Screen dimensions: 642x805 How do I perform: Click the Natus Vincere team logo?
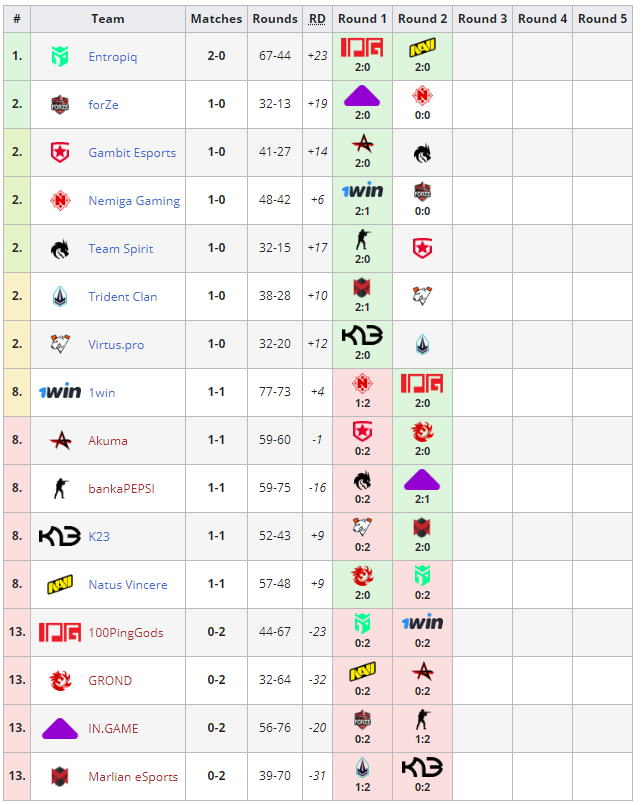[x=60, y=585]
